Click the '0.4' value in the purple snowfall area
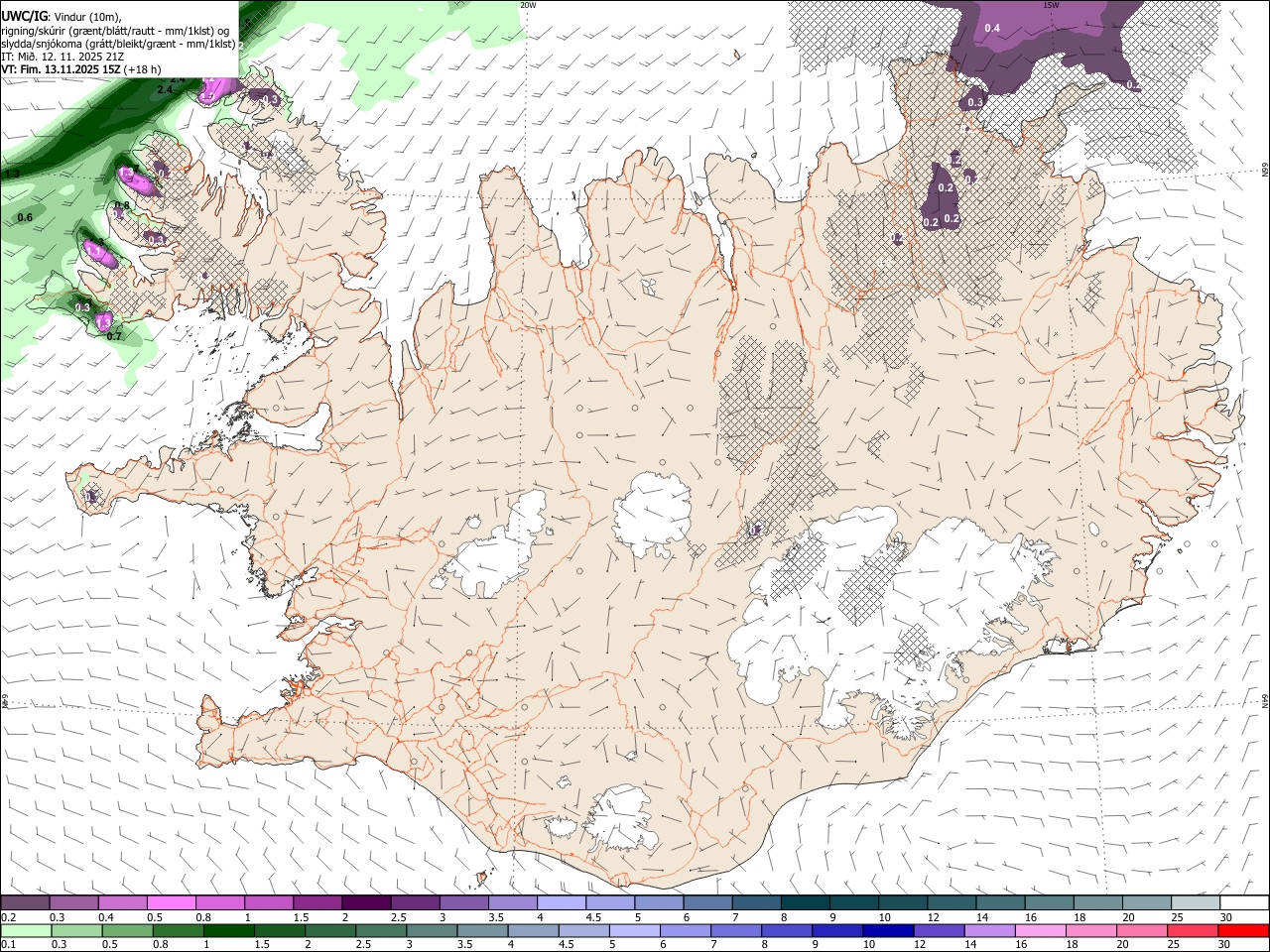This screenshot has height=952, width=1270. (992, 28)
